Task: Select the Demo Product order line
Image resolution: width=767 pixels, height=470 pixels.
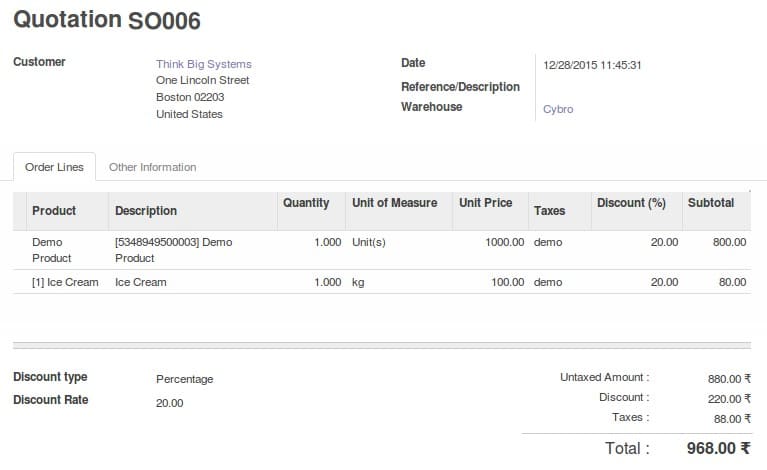Action: tap(52, 250)
